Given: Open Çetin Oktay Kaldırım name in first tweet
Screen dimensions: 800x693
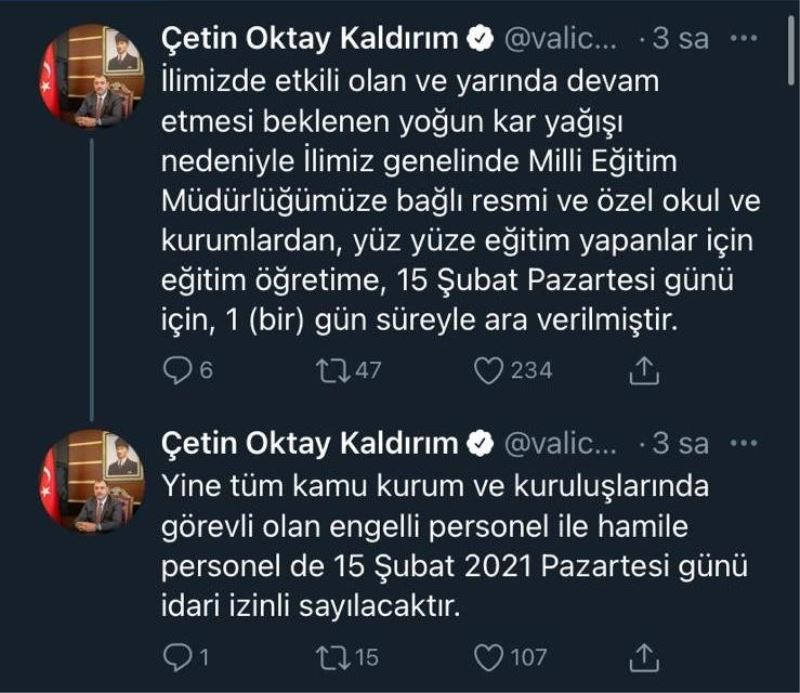Looking at the screenshot, I should 310,39.
